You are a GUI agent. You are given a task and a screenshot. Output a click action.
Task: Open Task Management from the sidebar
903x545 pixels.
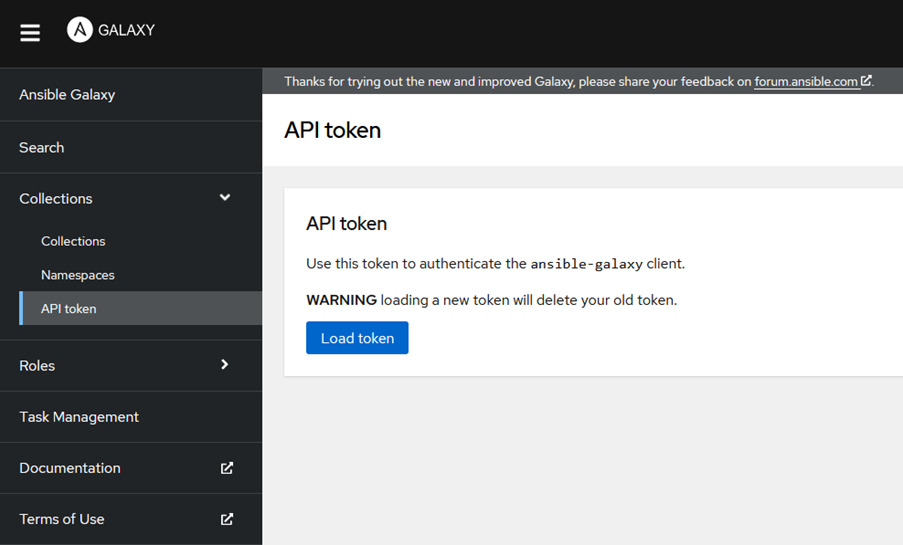tap(131, 417)
